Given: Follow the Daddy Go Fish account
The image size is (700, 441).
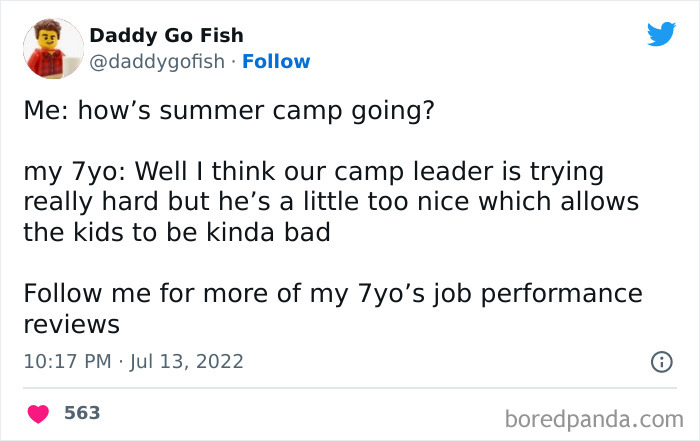Looking at the screenshot, I should coord(276,61).
